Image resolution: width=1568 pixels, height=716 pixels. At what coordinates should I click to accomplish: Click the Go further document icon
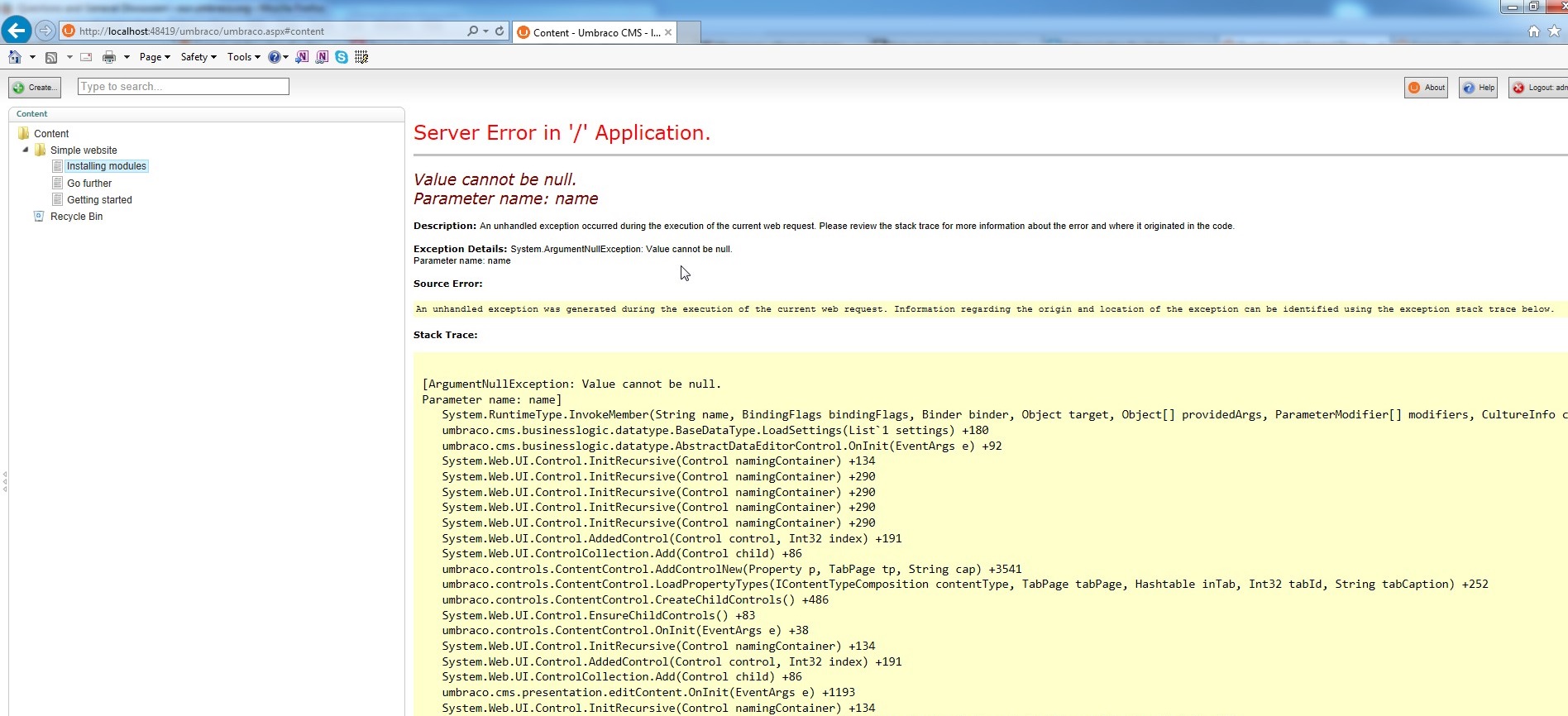58,183
